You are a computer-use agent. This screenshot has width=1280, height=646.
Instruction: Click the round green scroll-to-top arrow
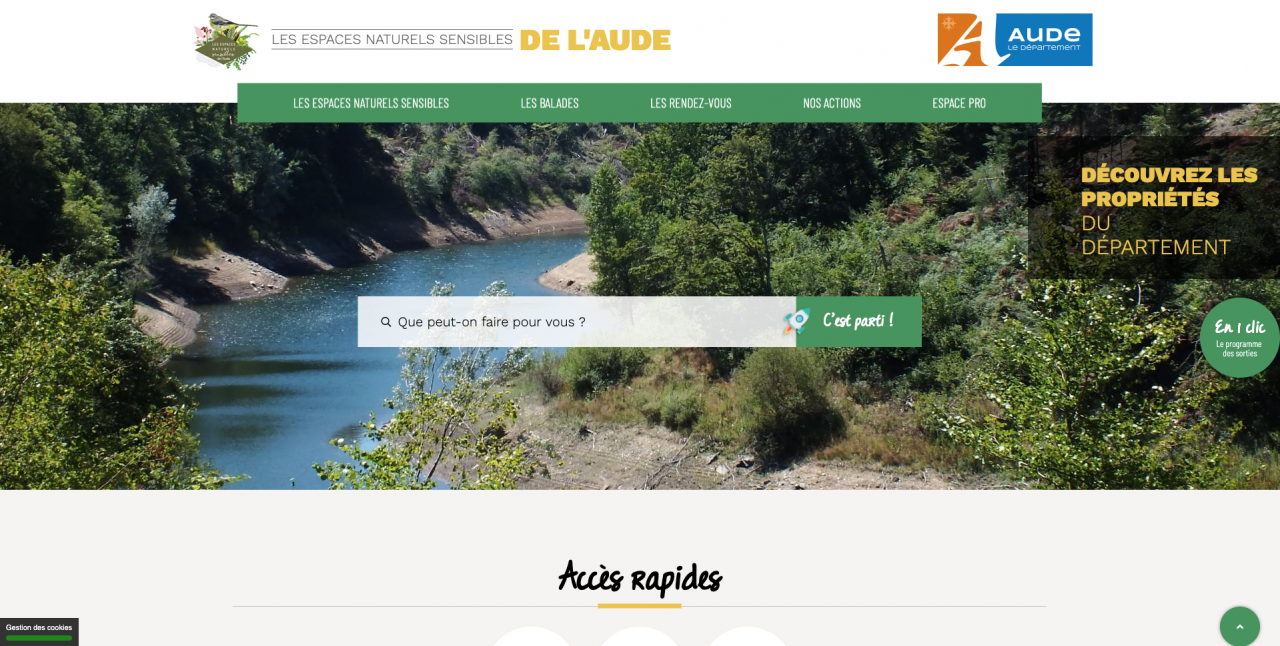1239,626
